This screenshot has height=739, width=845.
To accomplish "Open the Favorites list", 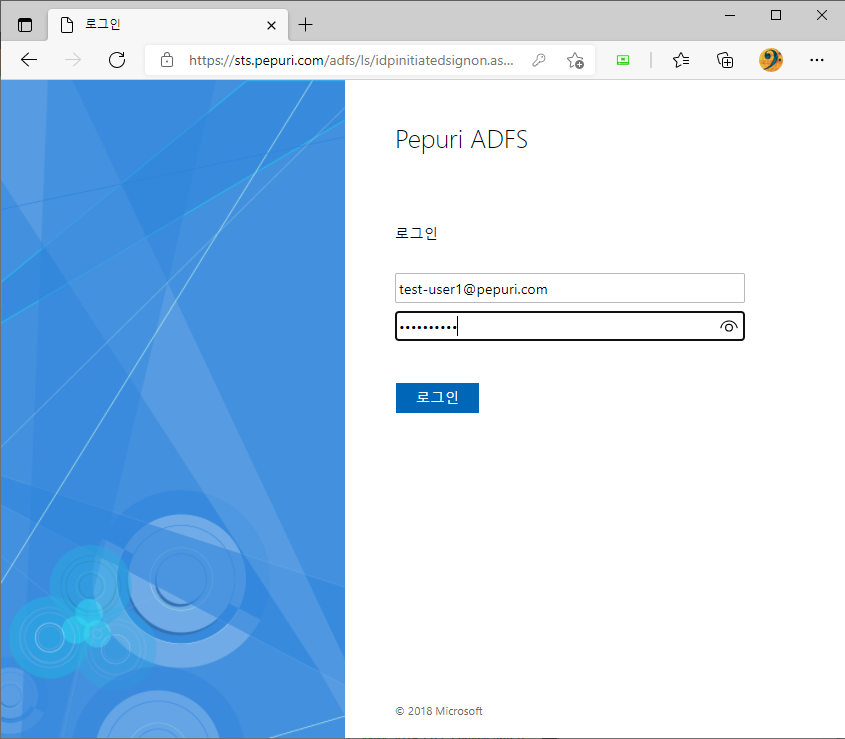I will [681, 60].
